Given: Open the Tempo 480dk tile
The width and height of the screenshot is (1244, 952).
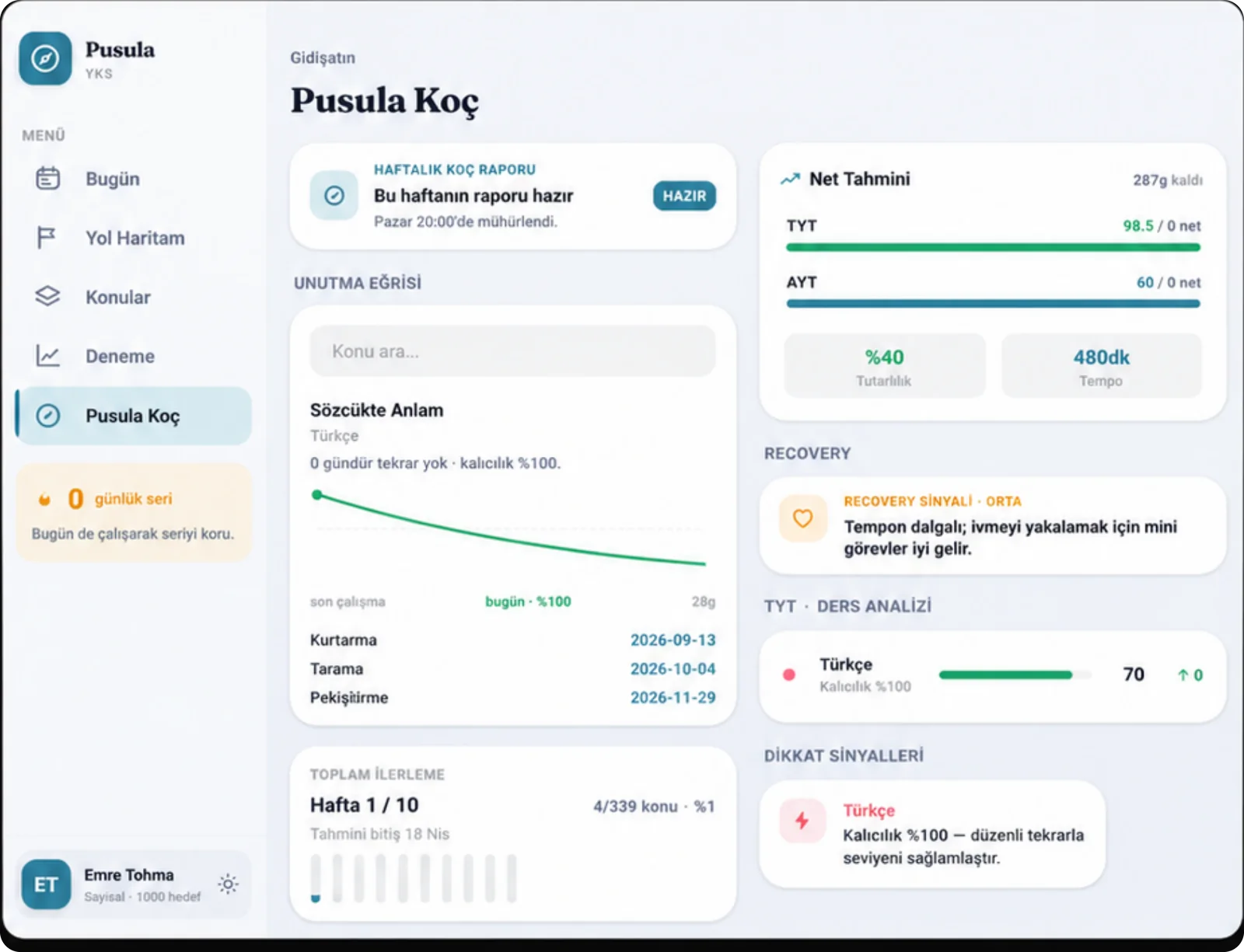Looking at the screenshot, I should tap(1102, 366).
